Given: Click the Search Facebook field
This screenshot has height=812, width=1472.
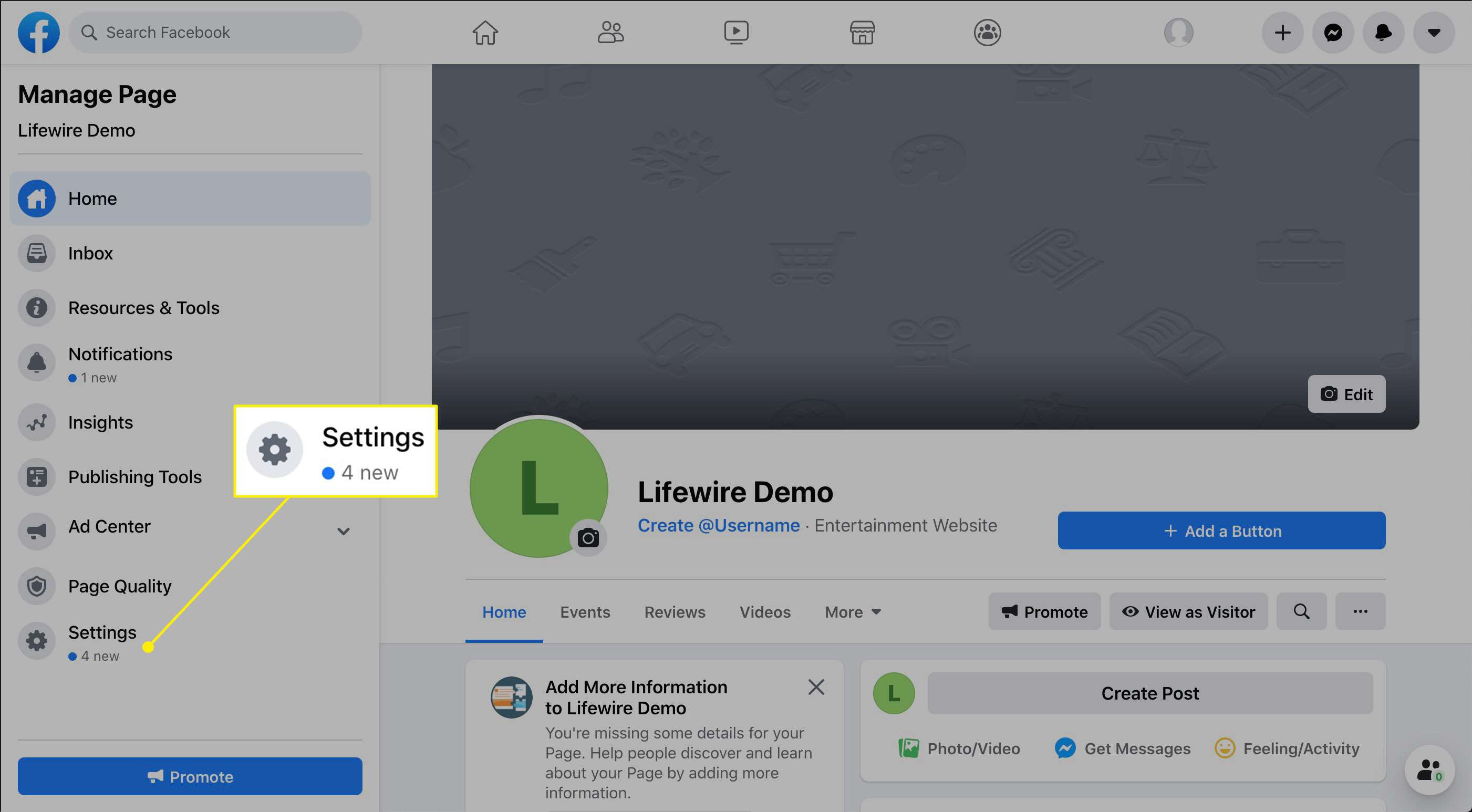Looking at the screenshot, I should click(x=215, y=33).
